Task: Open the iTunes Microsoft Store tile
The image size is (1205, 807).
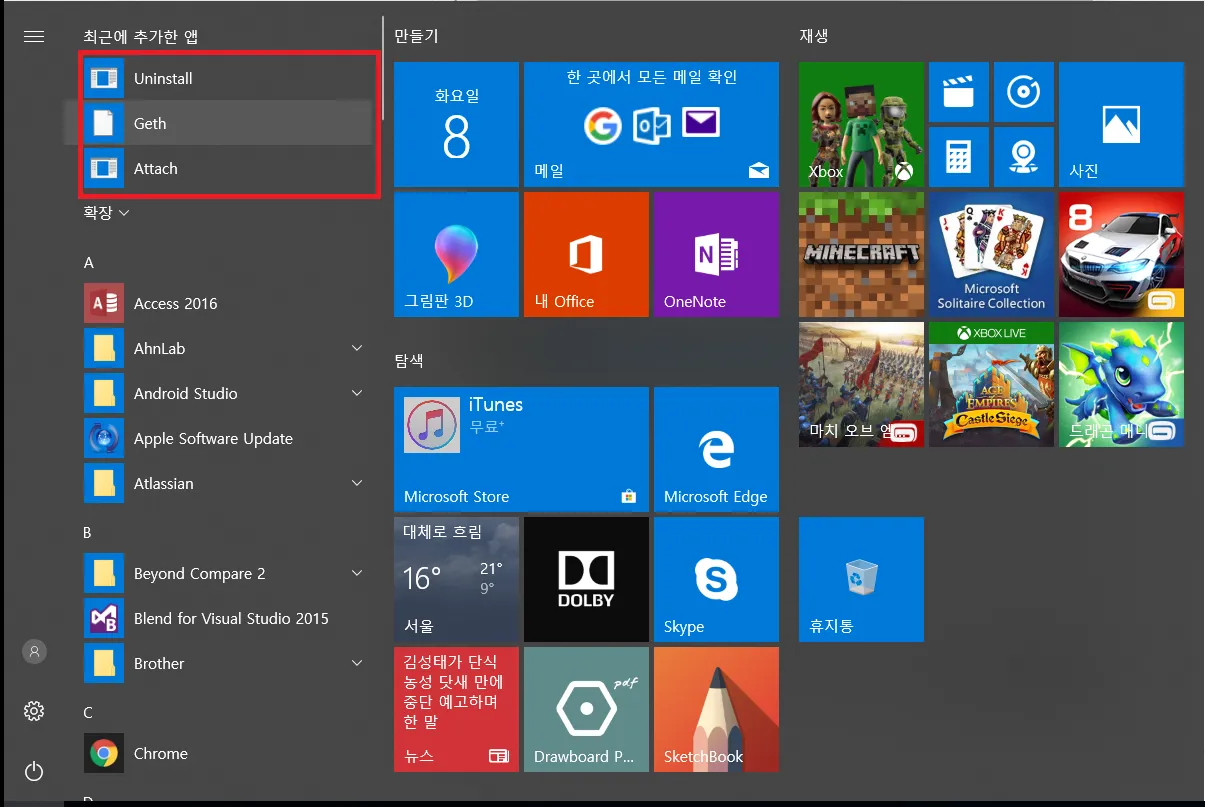Action: coord(521,449)
